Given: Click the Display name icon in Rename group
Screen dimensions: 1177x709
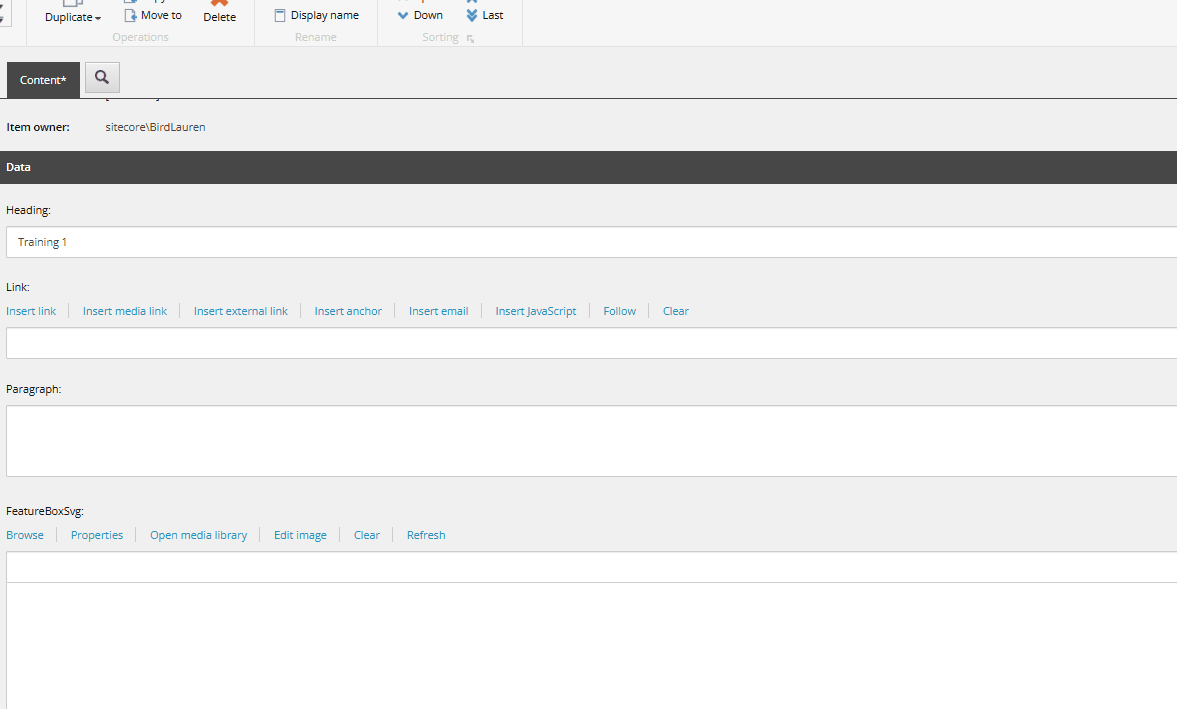Looking at the screenshot, I should coord(281,14).
